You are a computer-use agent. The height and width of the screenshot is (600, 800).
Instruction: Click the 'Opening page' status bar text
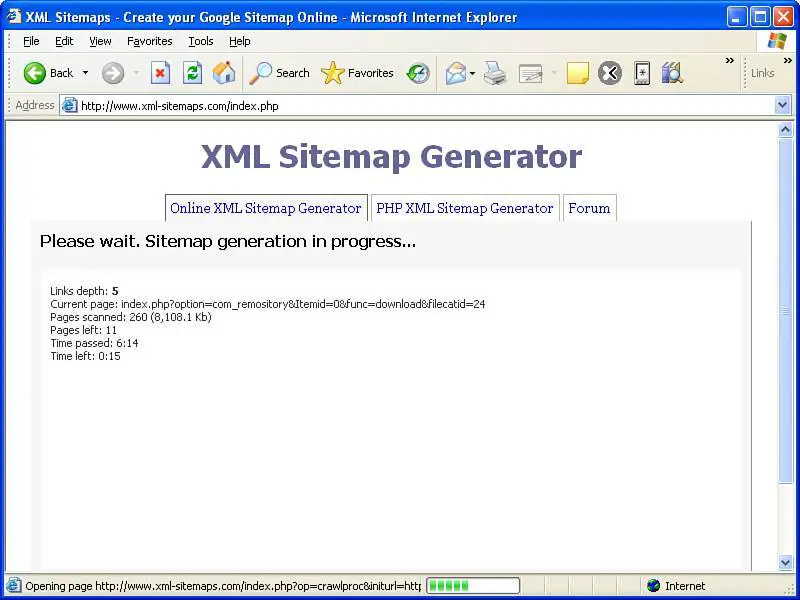coord(223,586)
